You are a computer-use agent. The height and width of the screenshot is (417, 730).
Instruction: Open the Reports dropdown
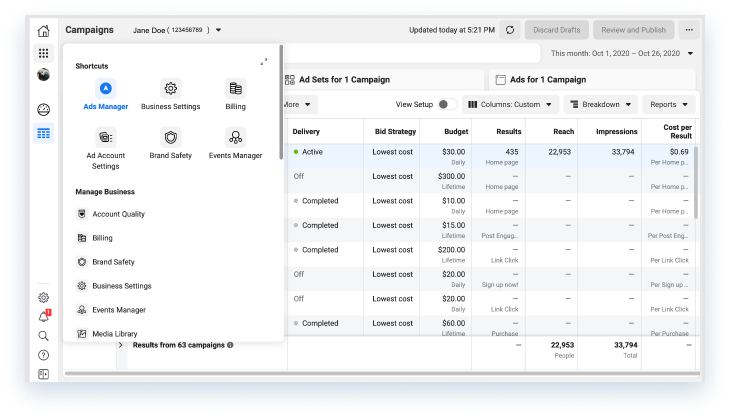[x=669, y=105]
